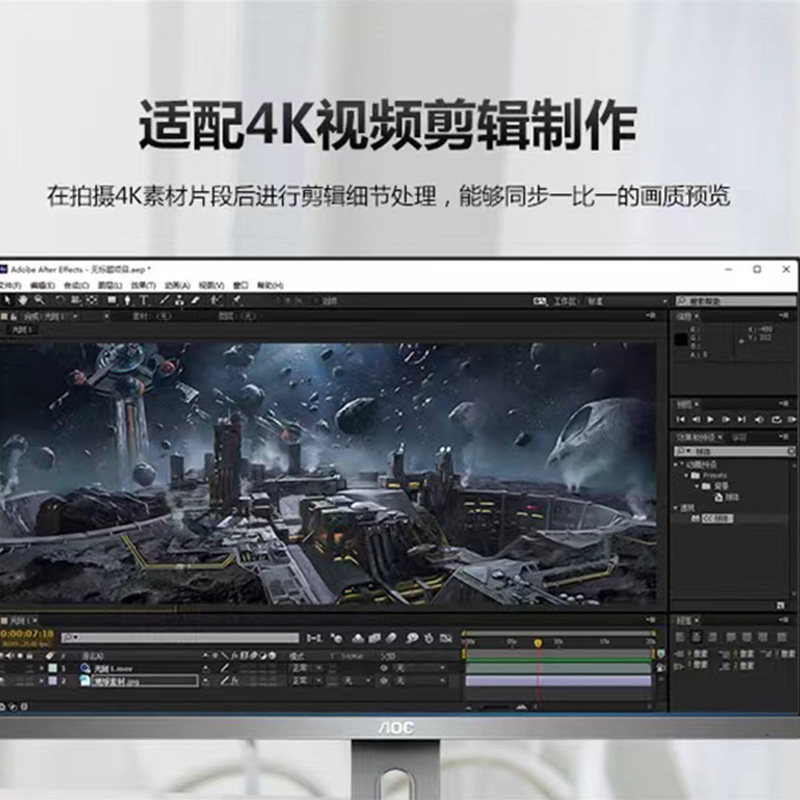
Task: Open the Edit menu
Action: point(42,285)
